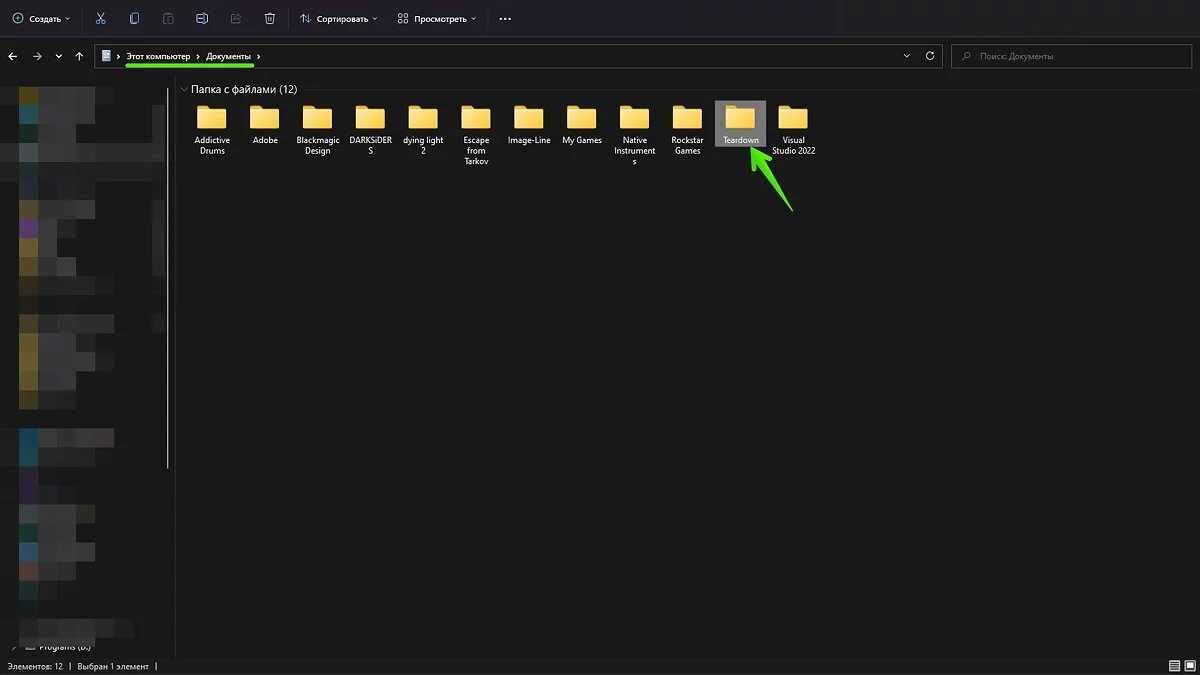1200x675 pixels.
Task: Open the Просмотреть view dropdown
Action: click(x=436, y=19)
